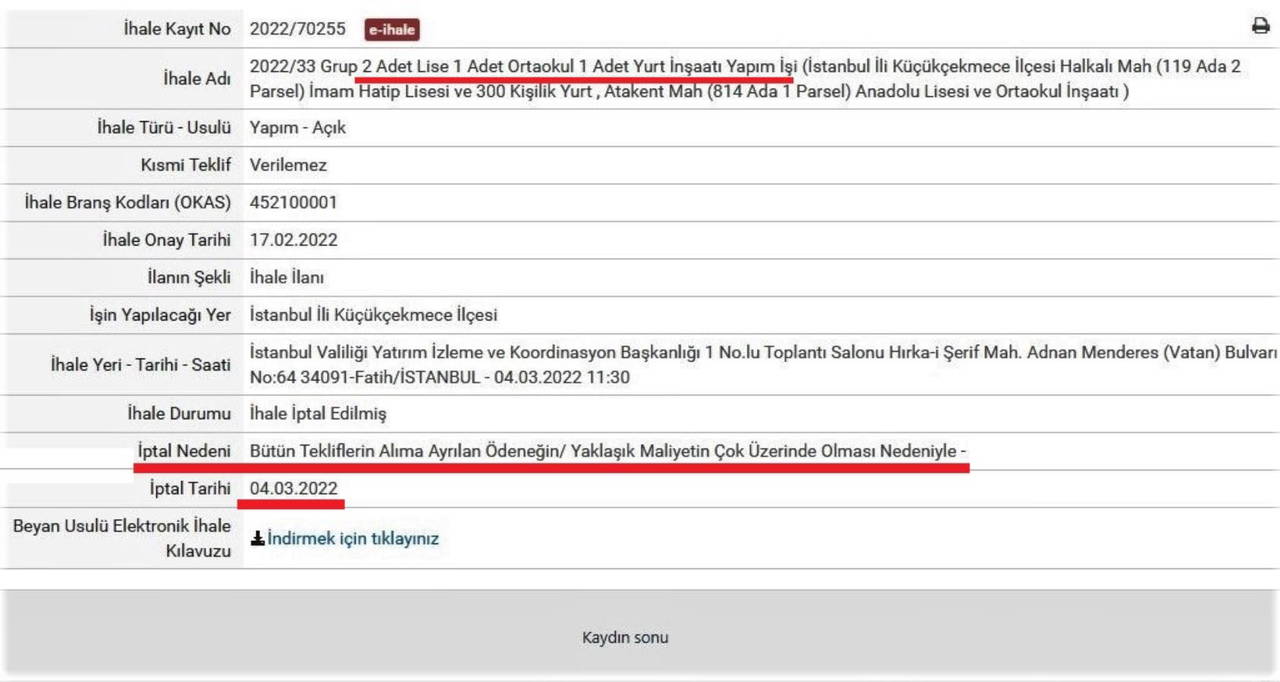Click İstanbul İli Küçükçekmece İlçesi location value
This screenshot has height=682, width=1280.
click(x=373, y=315)
